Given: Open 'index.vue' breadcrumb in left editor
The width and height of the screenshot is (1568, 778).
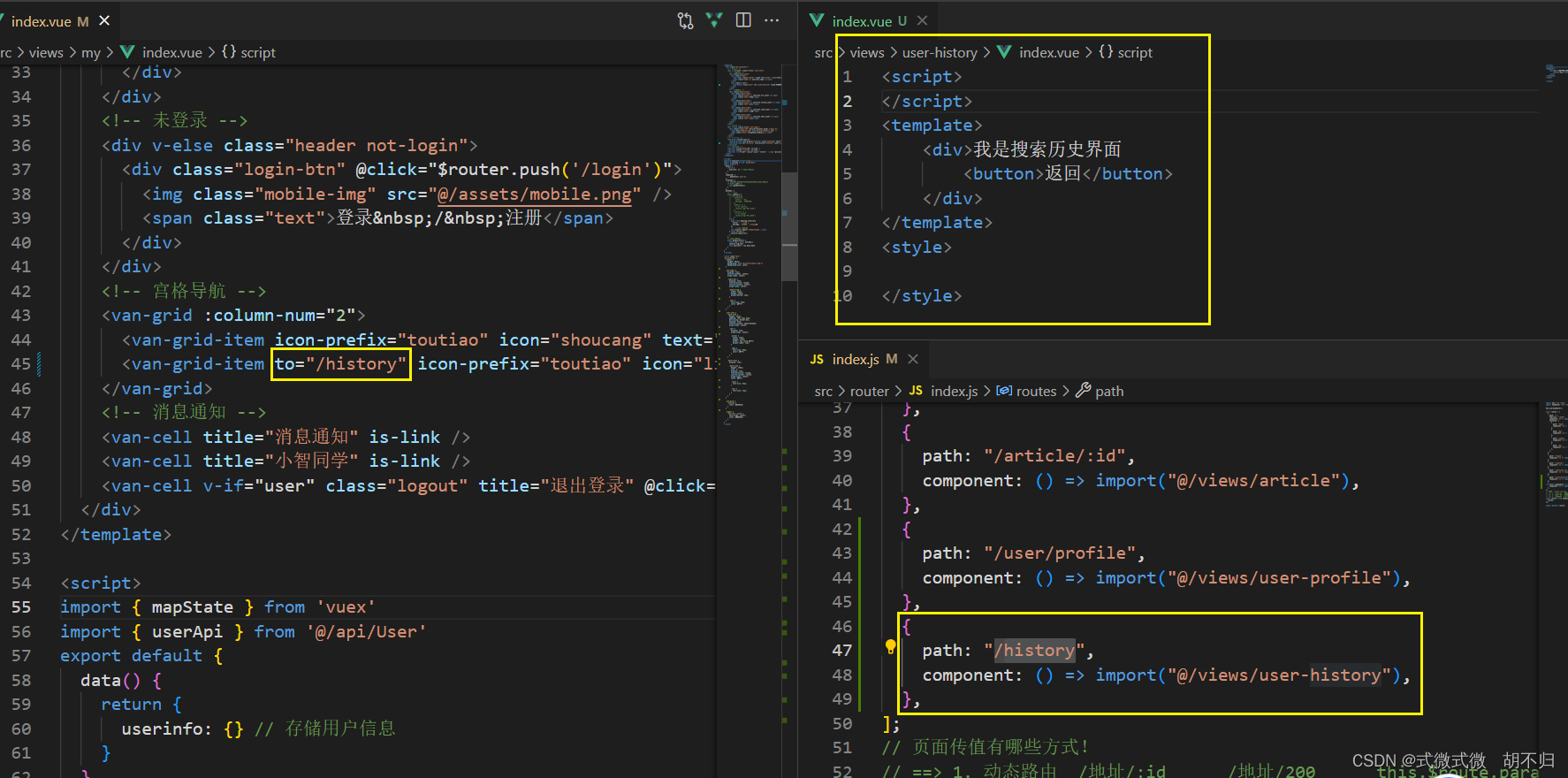Looking at the screenshot, I should point(172,52).
